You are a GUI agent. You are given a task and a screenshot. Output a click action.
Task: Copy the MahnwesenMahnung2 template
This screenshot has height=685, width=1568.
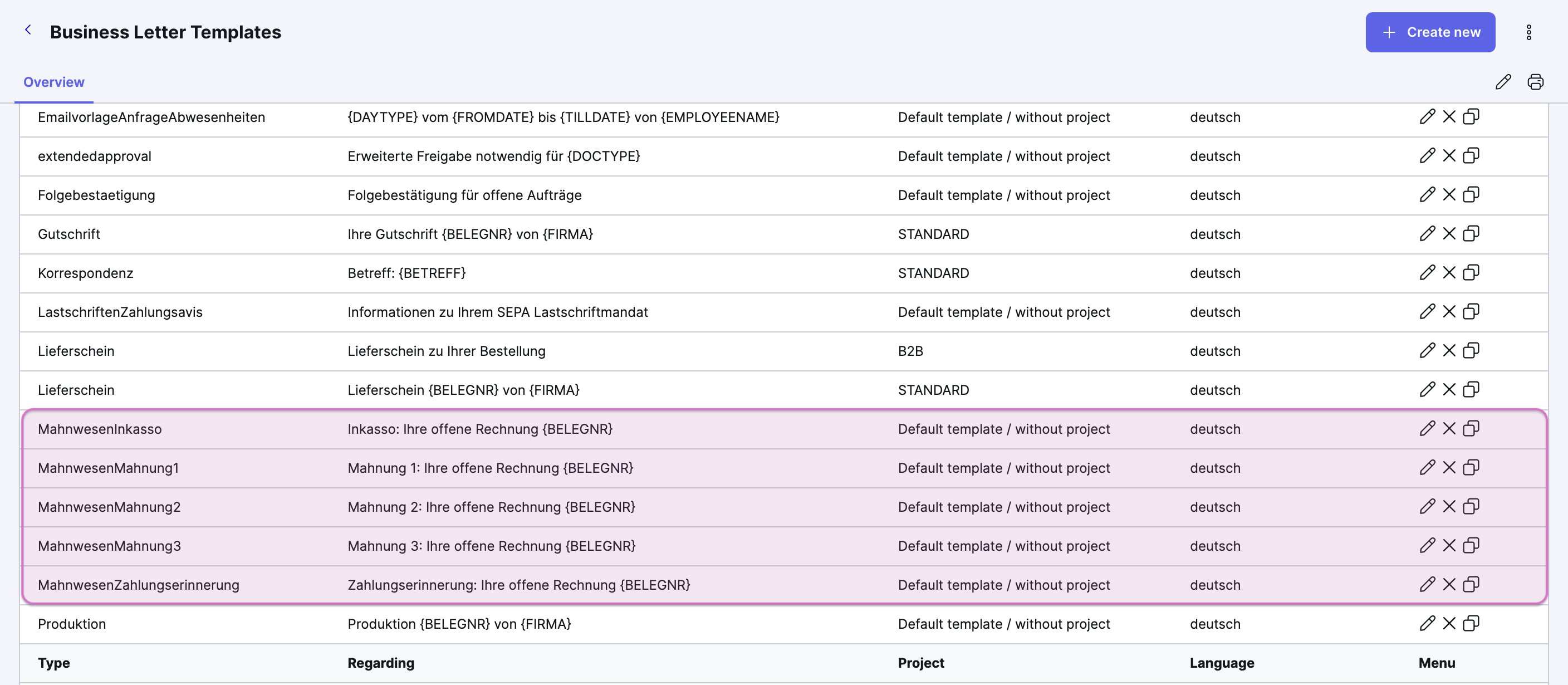click(x=1471, y=507)
